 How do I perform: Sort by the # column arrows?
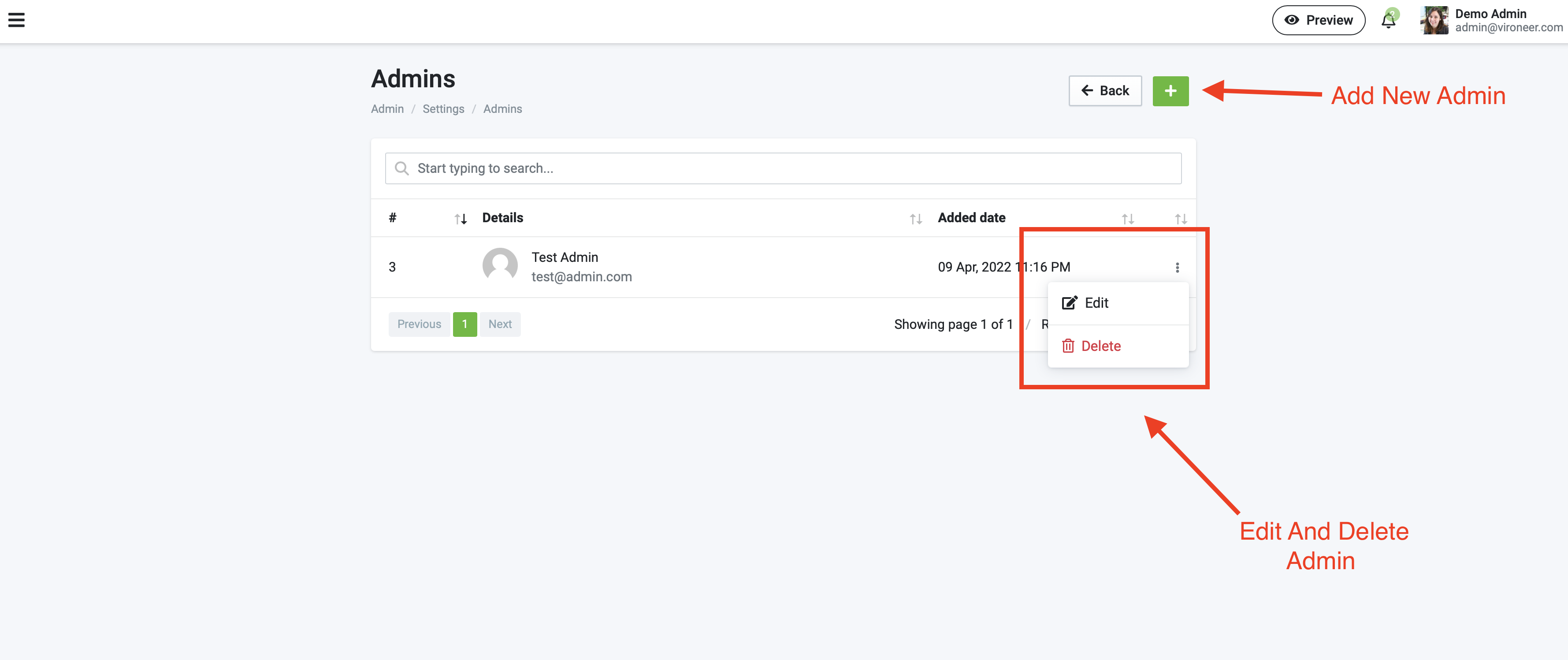[460, 219]
